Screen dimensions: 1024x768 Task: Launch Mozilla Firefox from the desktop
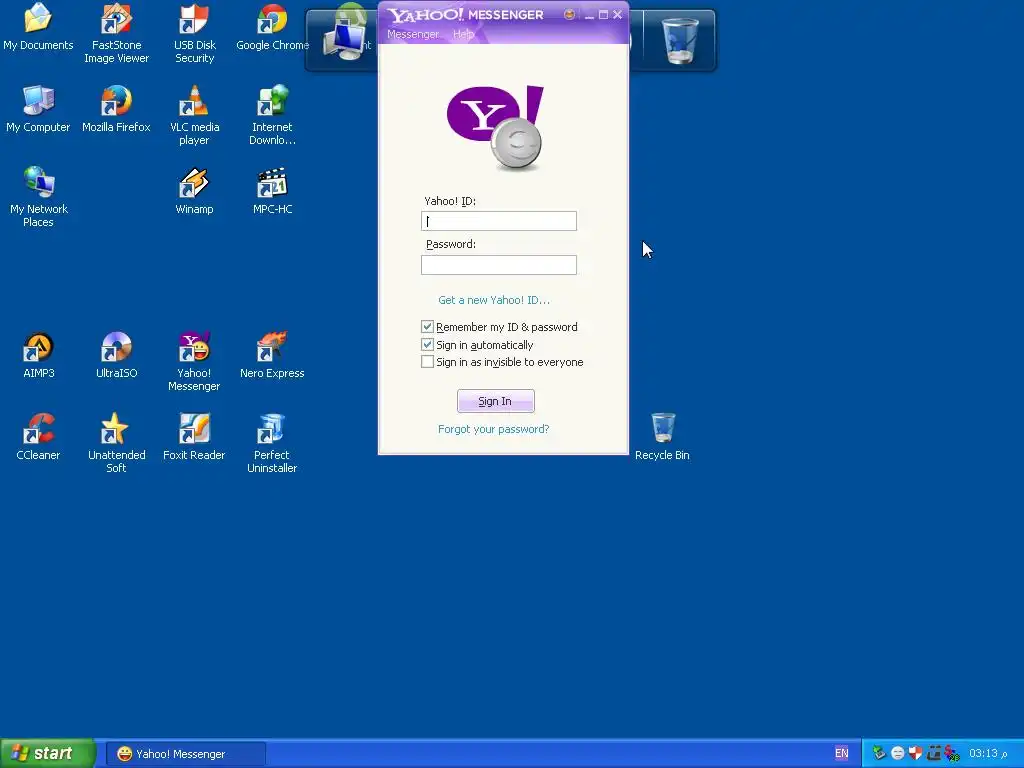(x=116, y=109)
